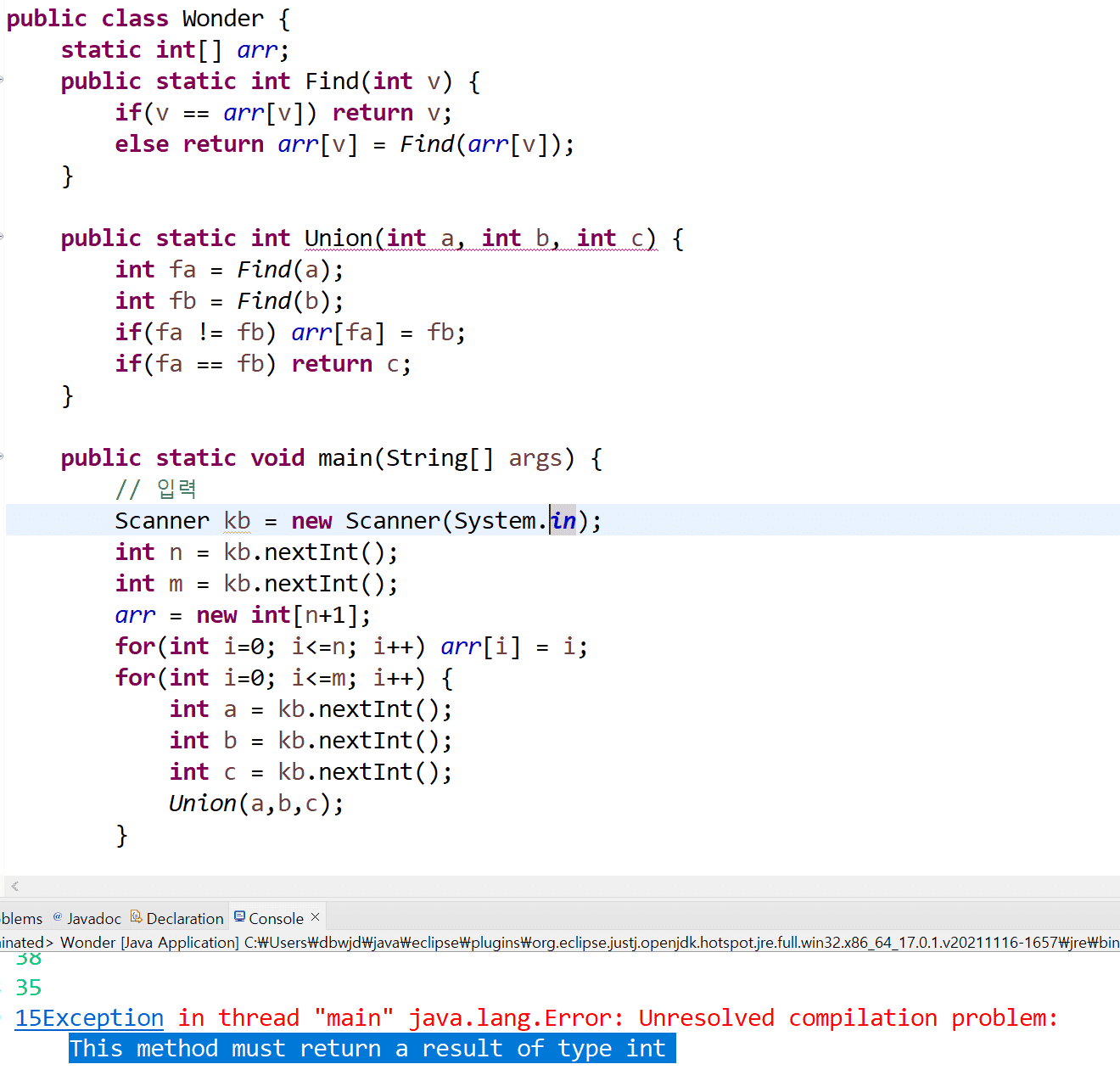The width and height of the screenshot is (1120, 1081).
Task: Click the 'Wonder [Java Application]' launch label
Action: [x=149, y=942]
